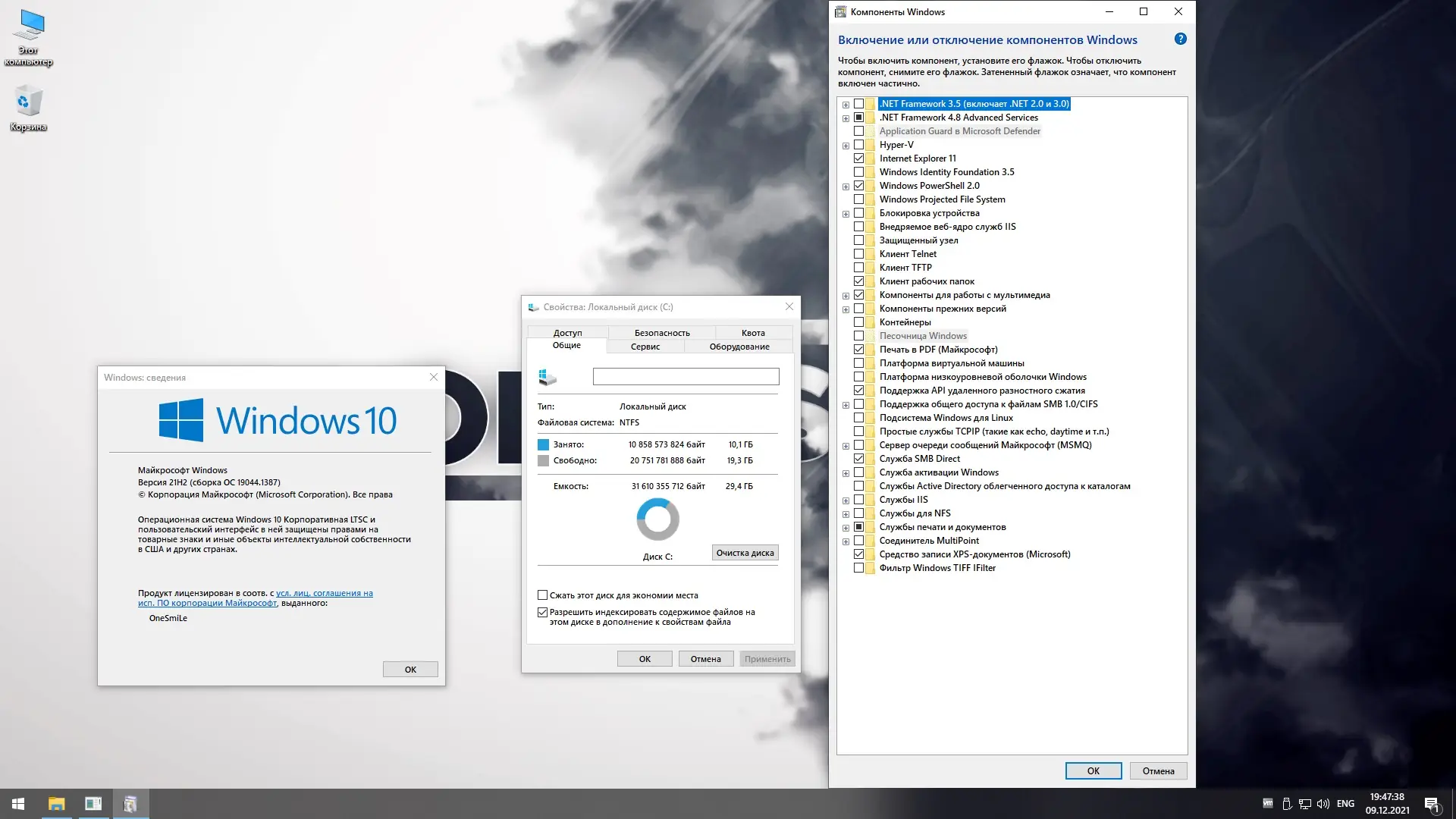Switch to the Security tab
The width and height of the screenshot is (1456, 819).
coord(661,333)
